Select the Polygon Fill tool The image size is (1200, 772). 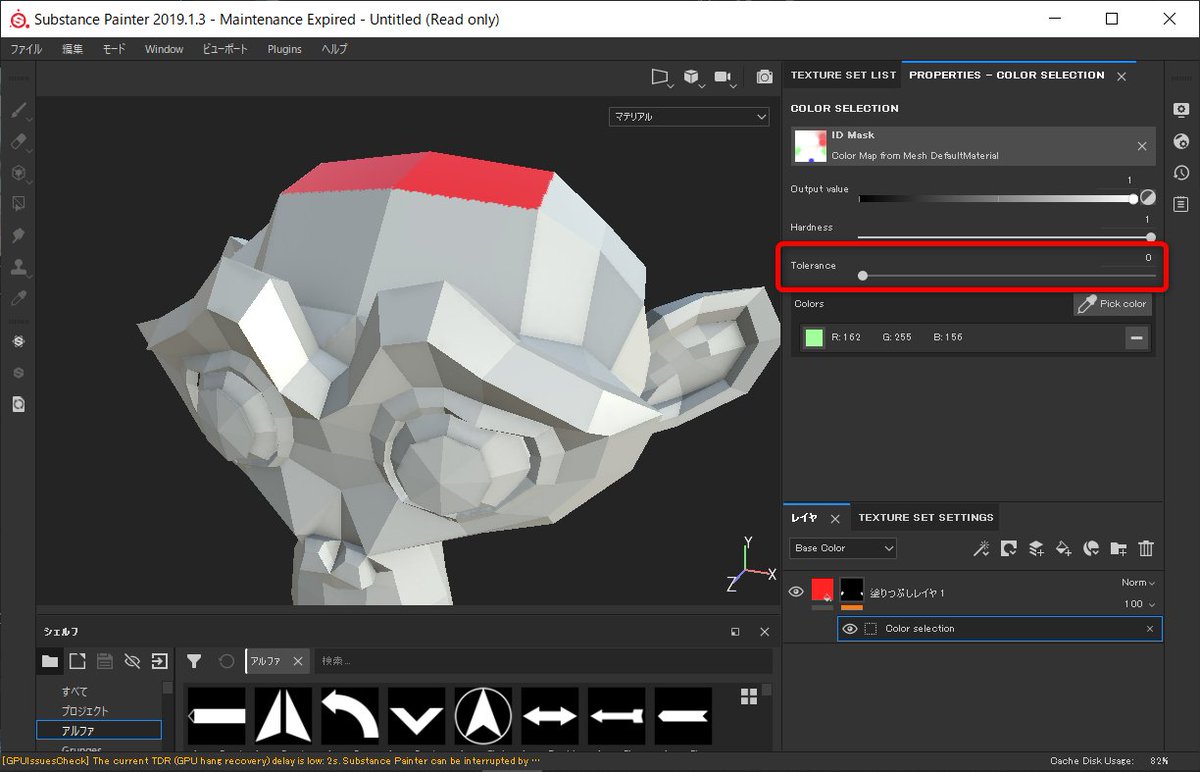18,204
